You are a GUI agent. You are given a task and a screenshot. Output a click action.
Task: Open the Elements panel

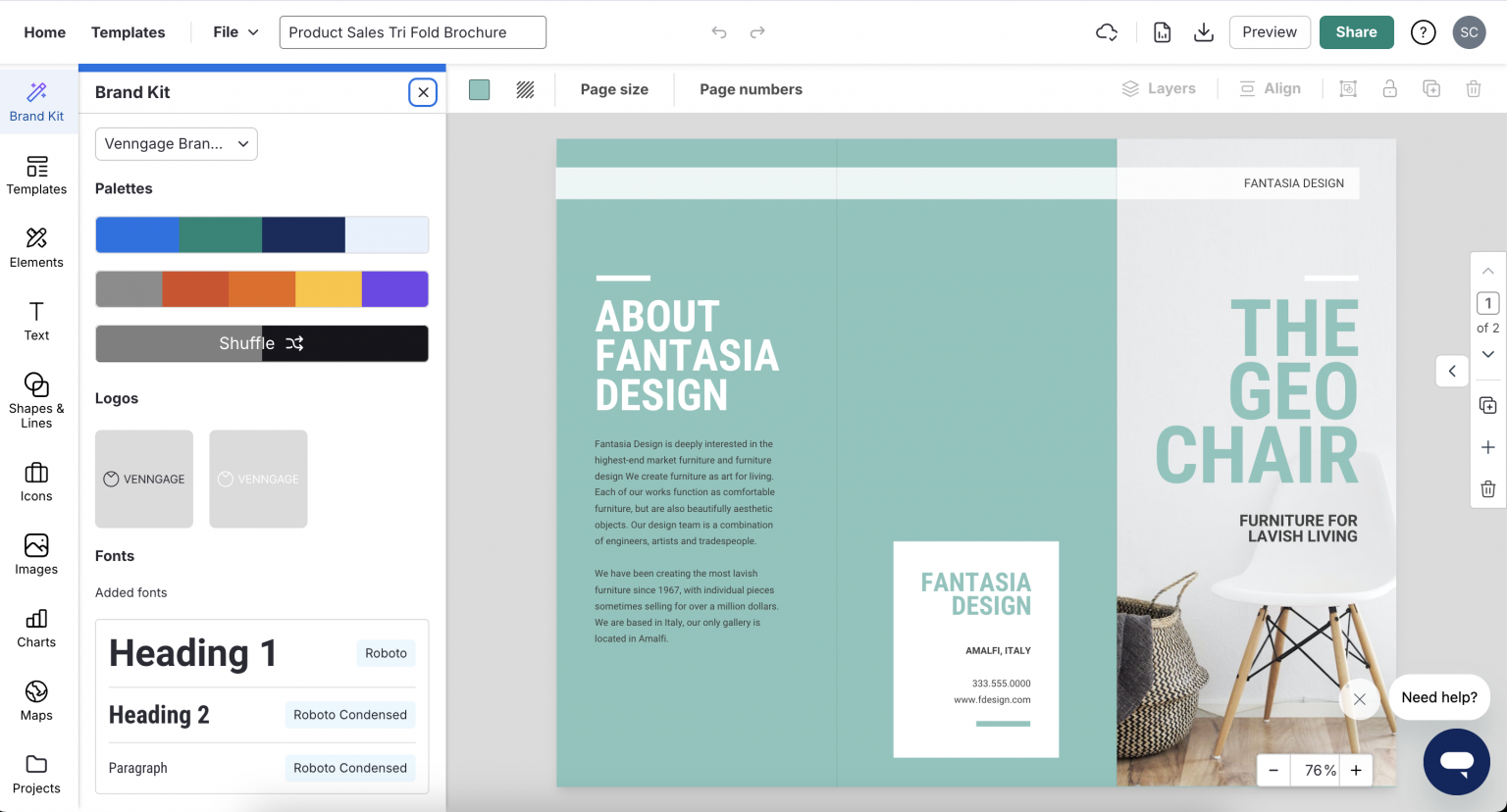36,248
